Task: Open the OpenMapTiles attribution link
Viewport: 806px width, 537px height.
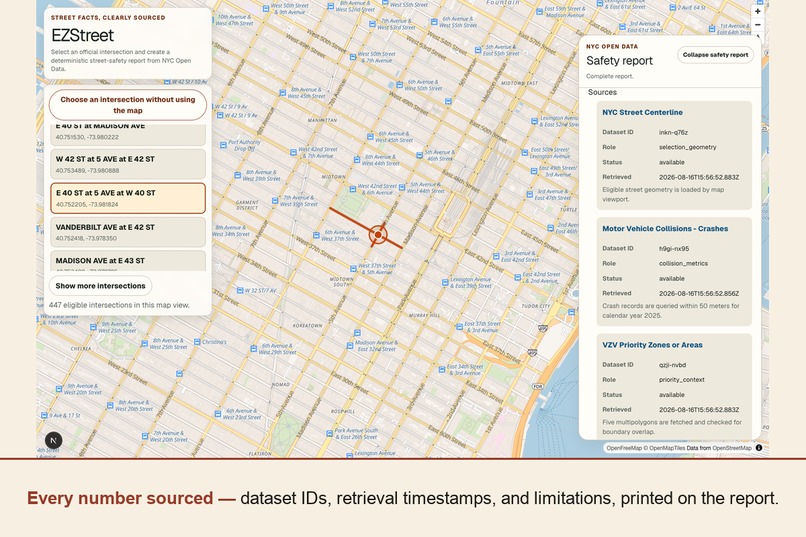Action: (664, 448)
